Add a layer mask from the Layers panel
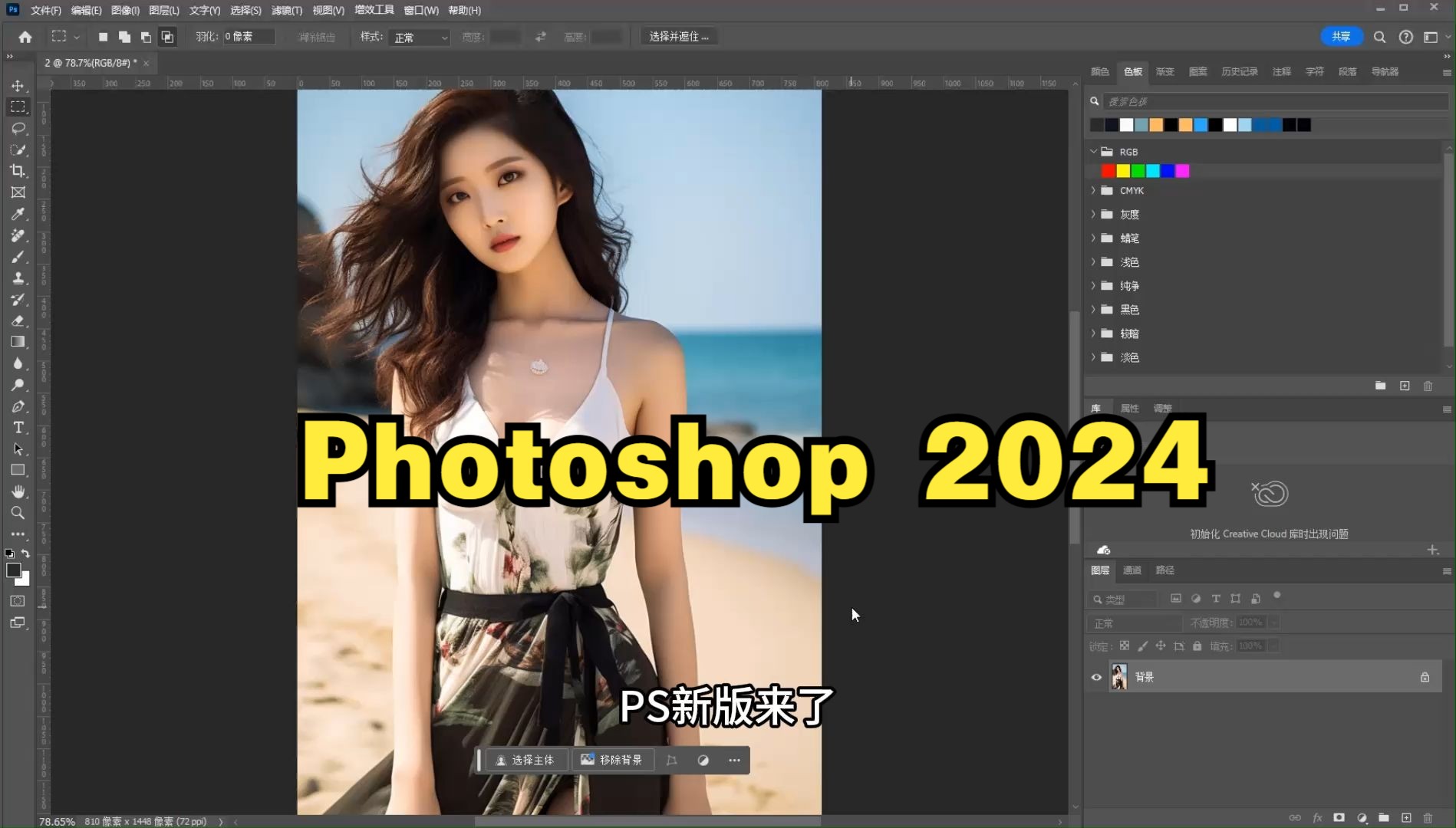 [x=1339, y=818]
